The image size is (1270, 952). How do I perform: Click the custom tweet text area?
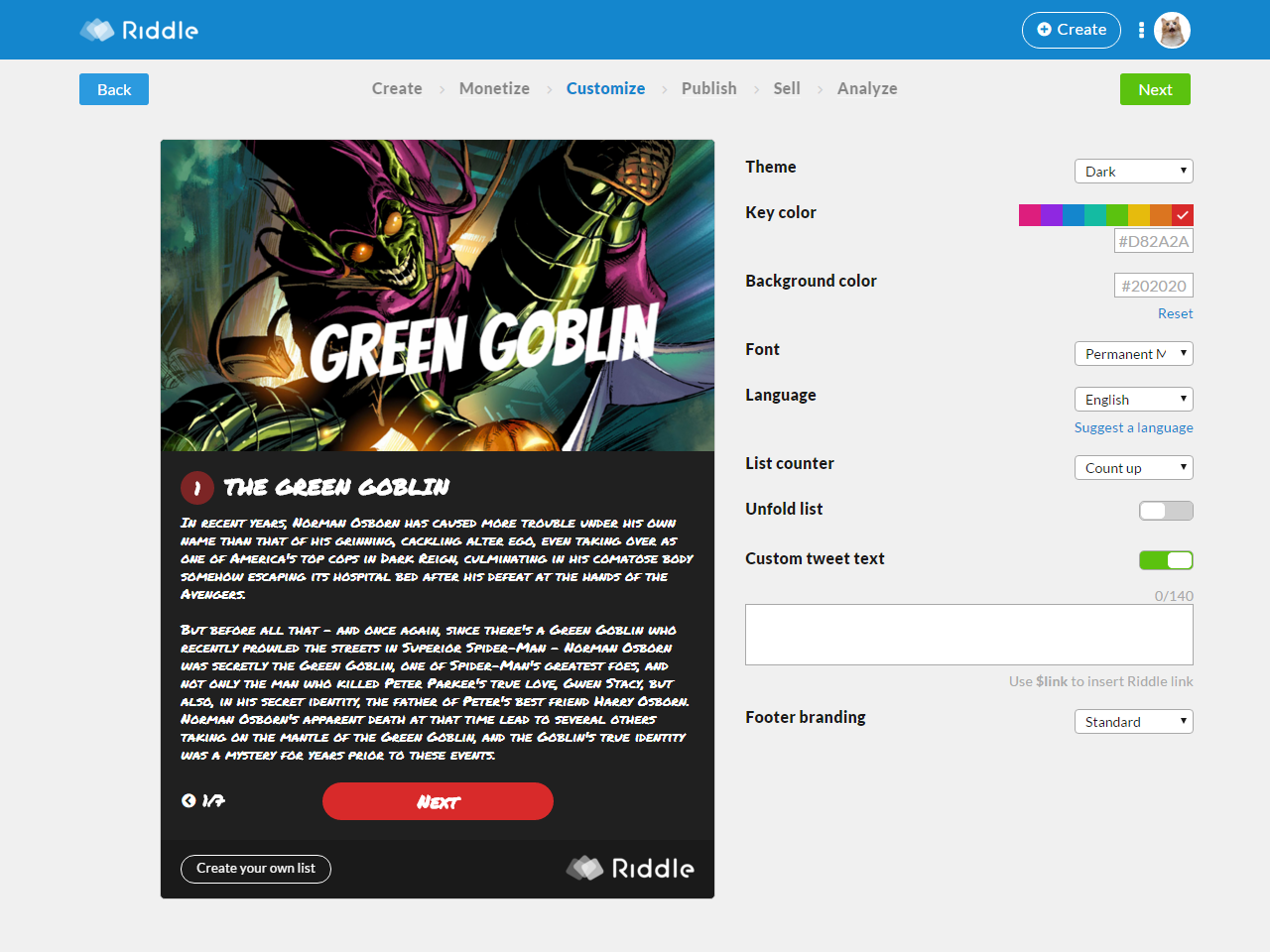pyautogui.click(x=969, y=635)
